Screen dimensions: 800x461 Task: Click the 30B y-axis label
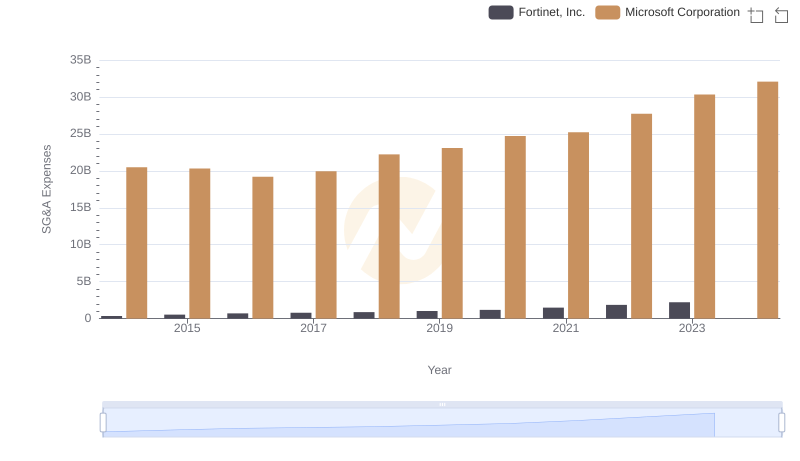coord(81,97)
